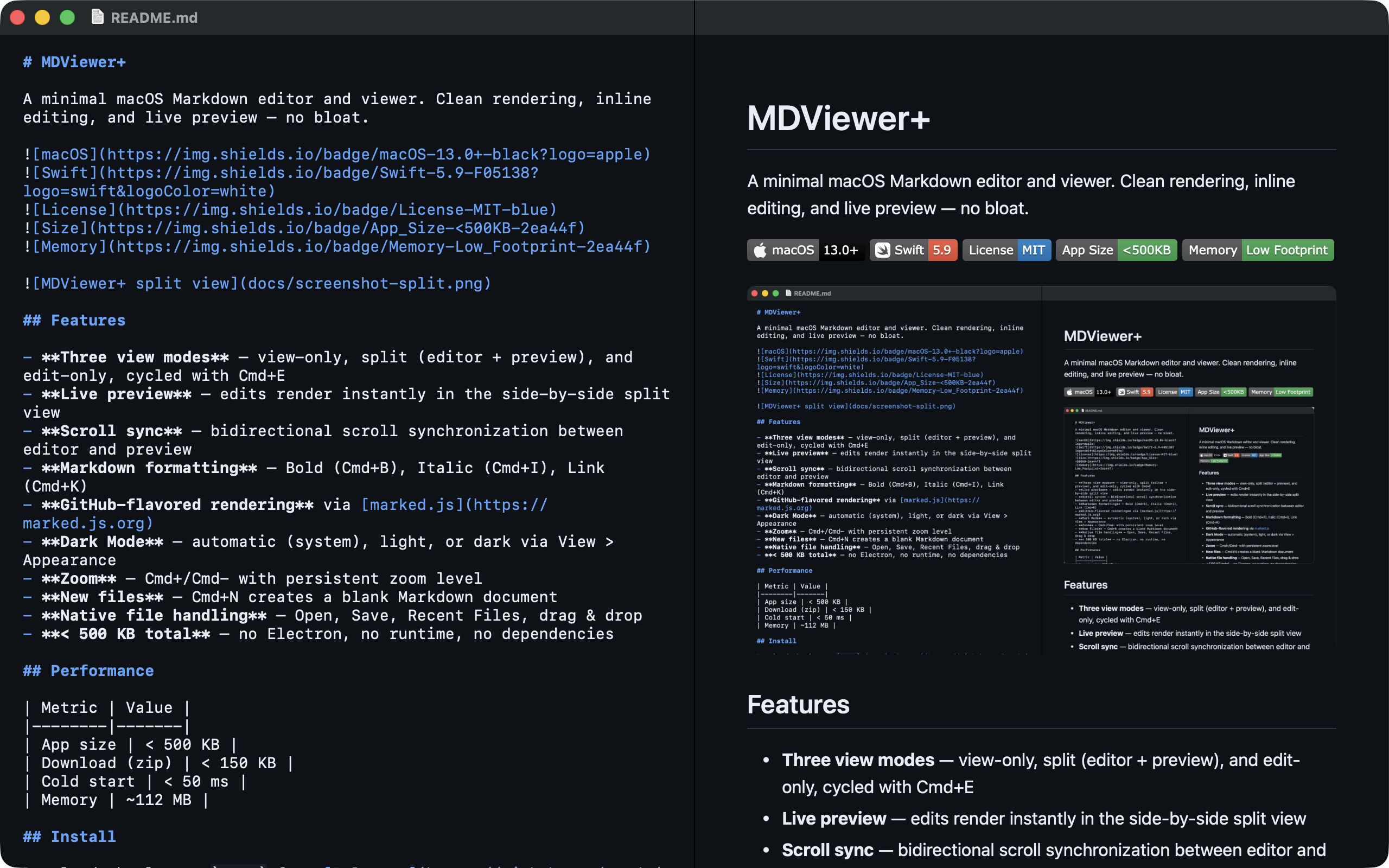
Task: Click the Memory Low Footprint badge
Action: [1257, 250]
